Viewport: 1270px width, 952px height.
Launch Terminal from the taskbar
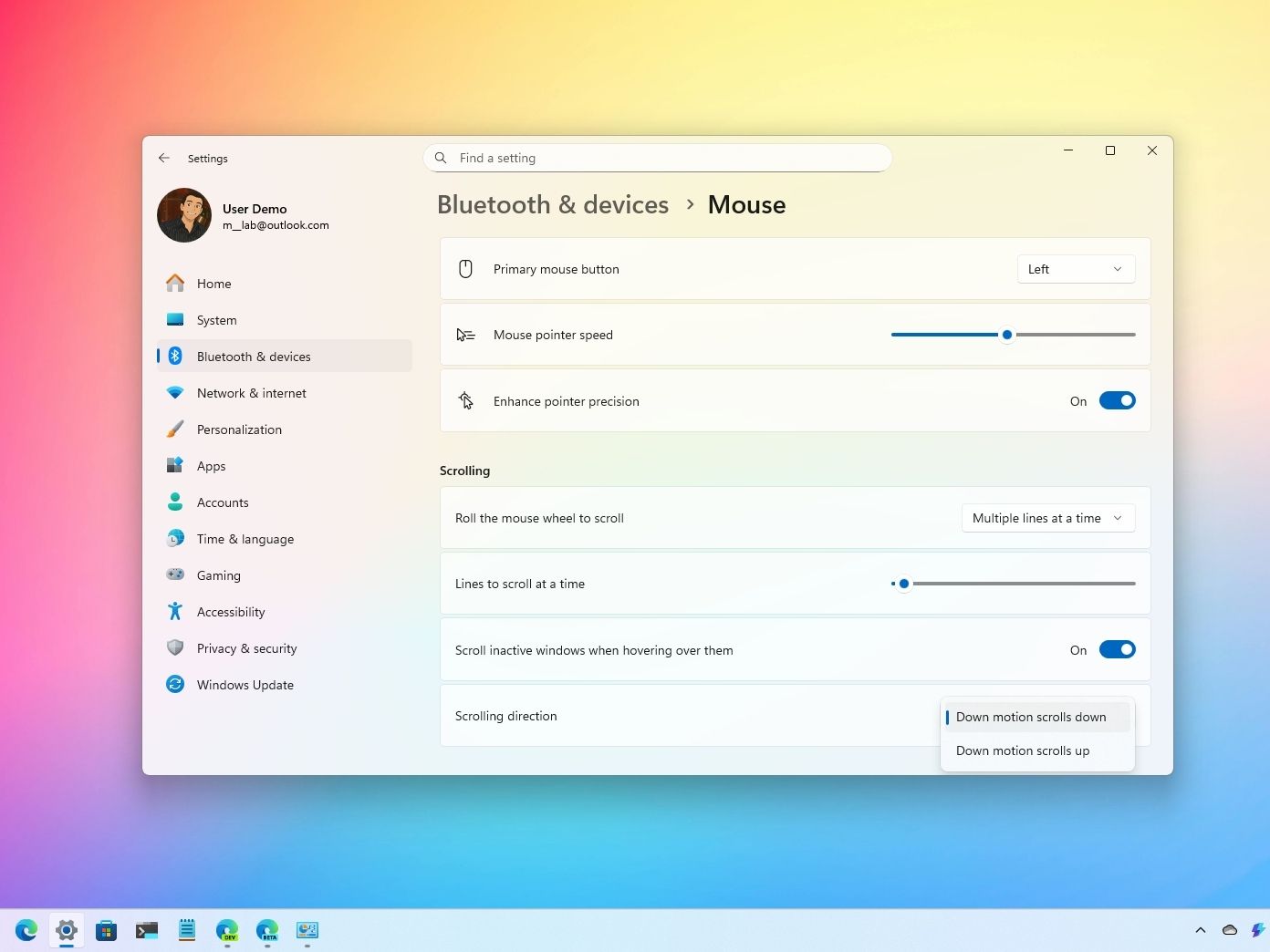coord(147,930)
